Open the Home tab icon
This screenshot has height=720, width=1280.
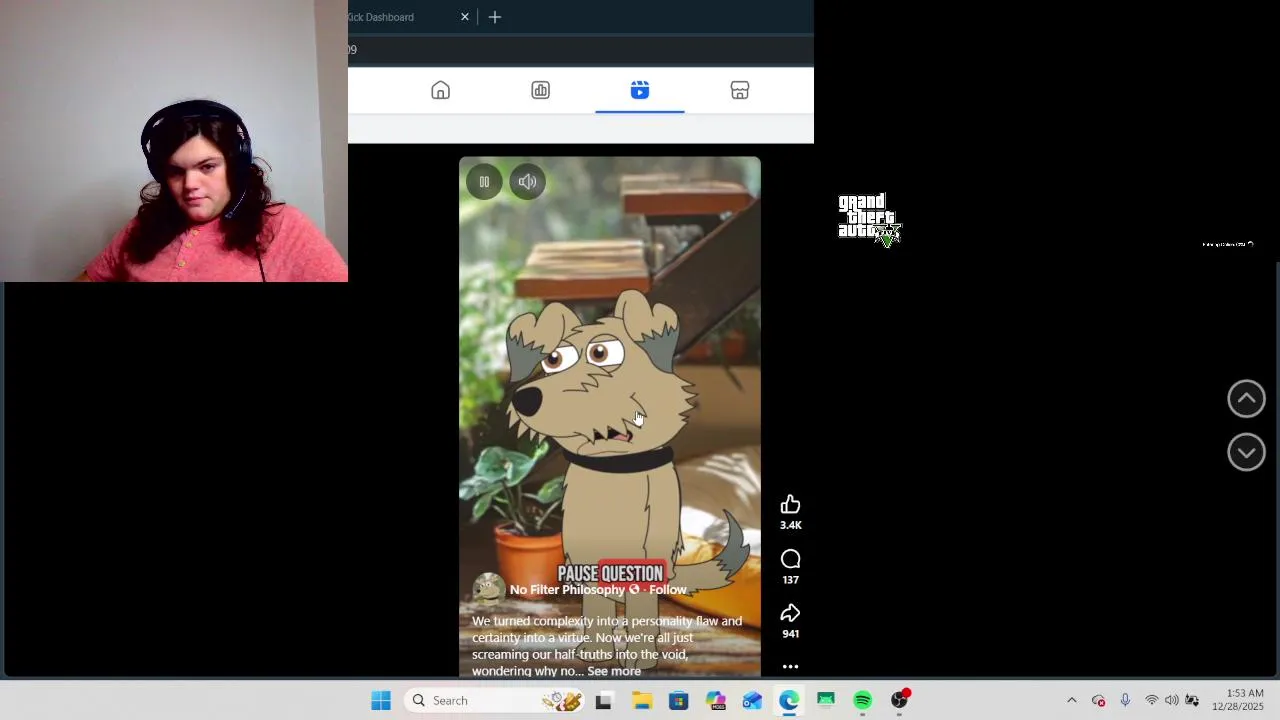click(x=440, y=91)
